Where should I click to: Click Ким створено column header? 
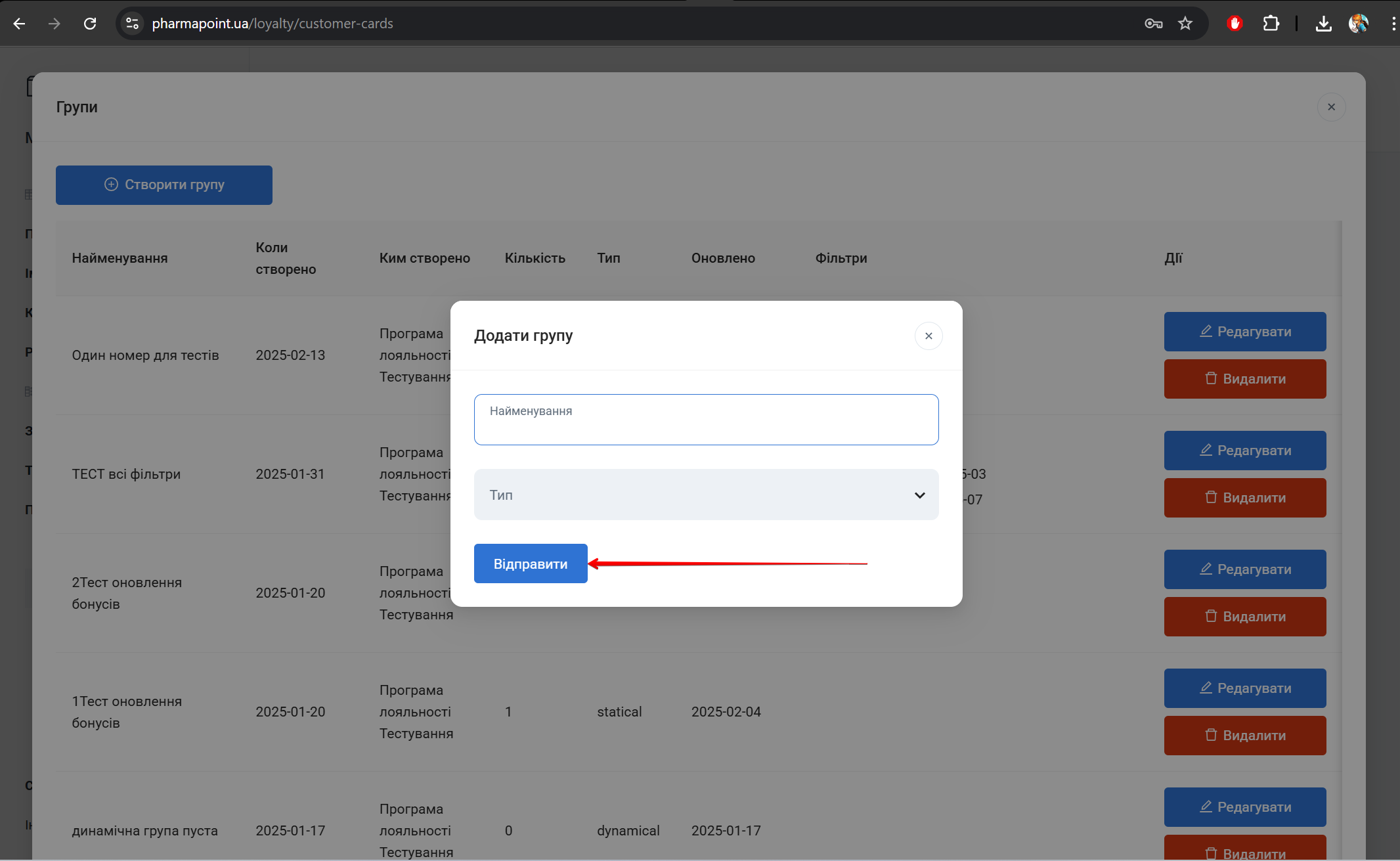pos(425,258)
